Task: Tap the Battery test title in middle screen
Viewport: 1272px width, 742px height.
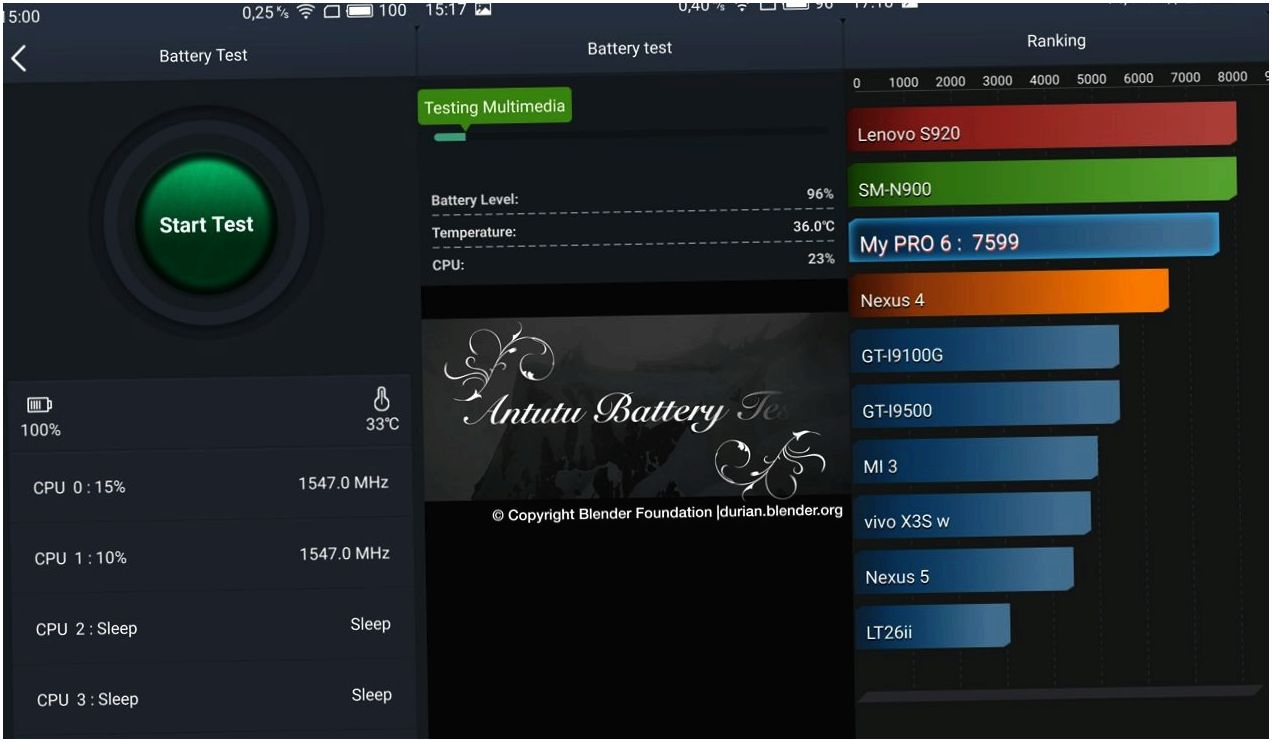Action: 629,48
